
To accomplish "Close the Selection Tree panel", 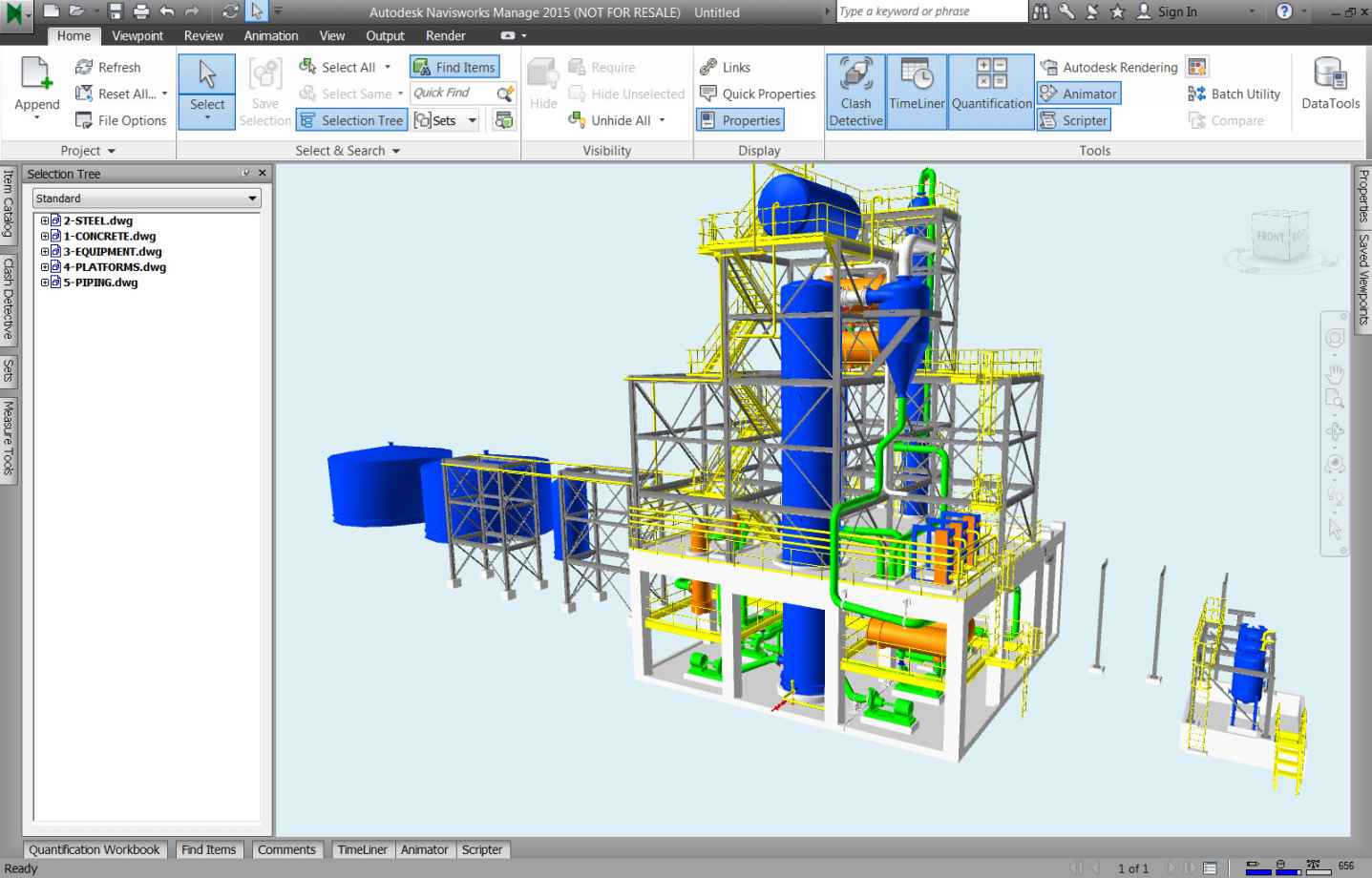I will pyautogui.click(x=263, y=173).
